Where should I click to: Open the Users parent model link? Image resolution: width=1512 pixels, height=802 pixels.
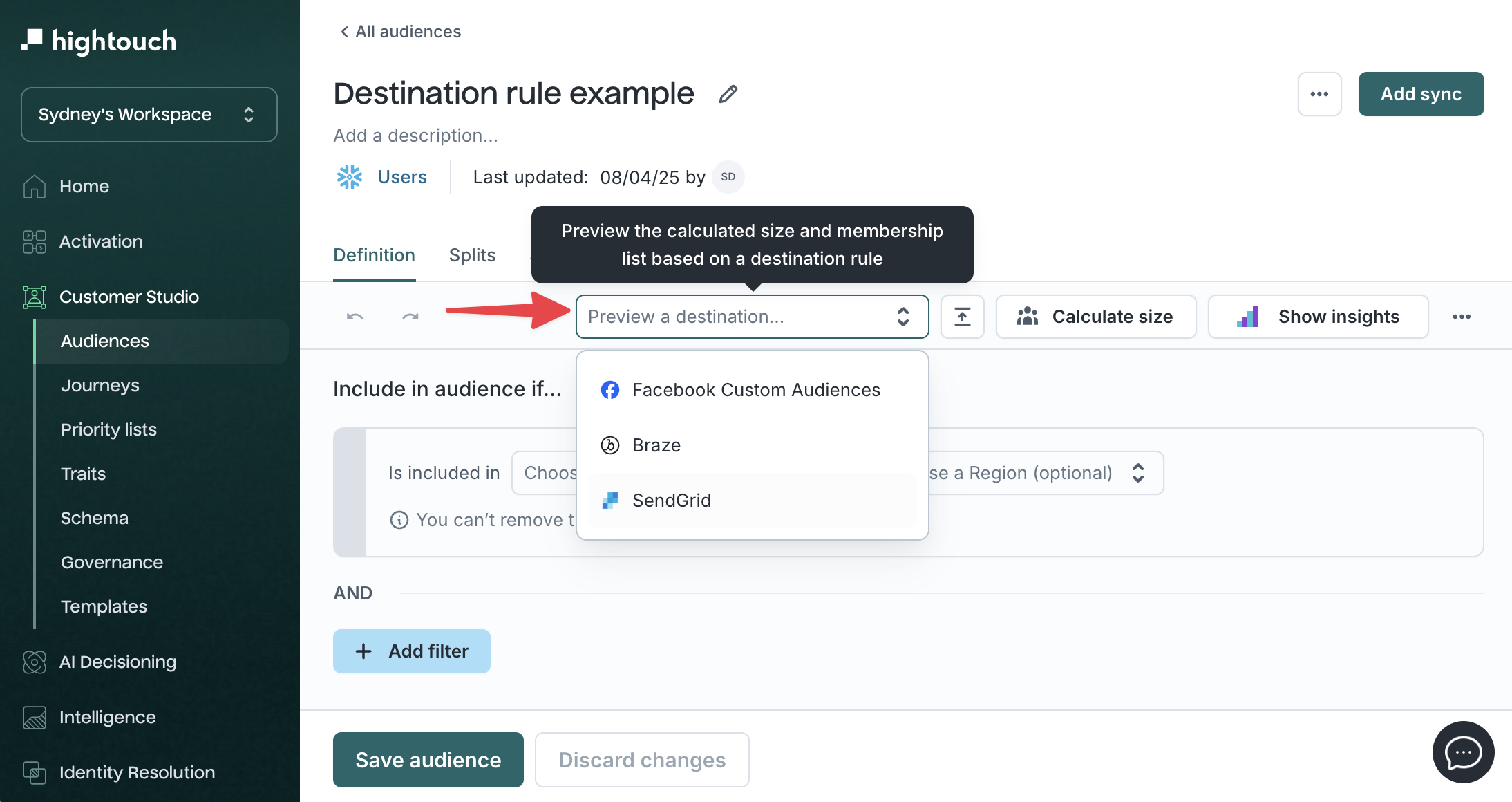(x=402, y=177)
